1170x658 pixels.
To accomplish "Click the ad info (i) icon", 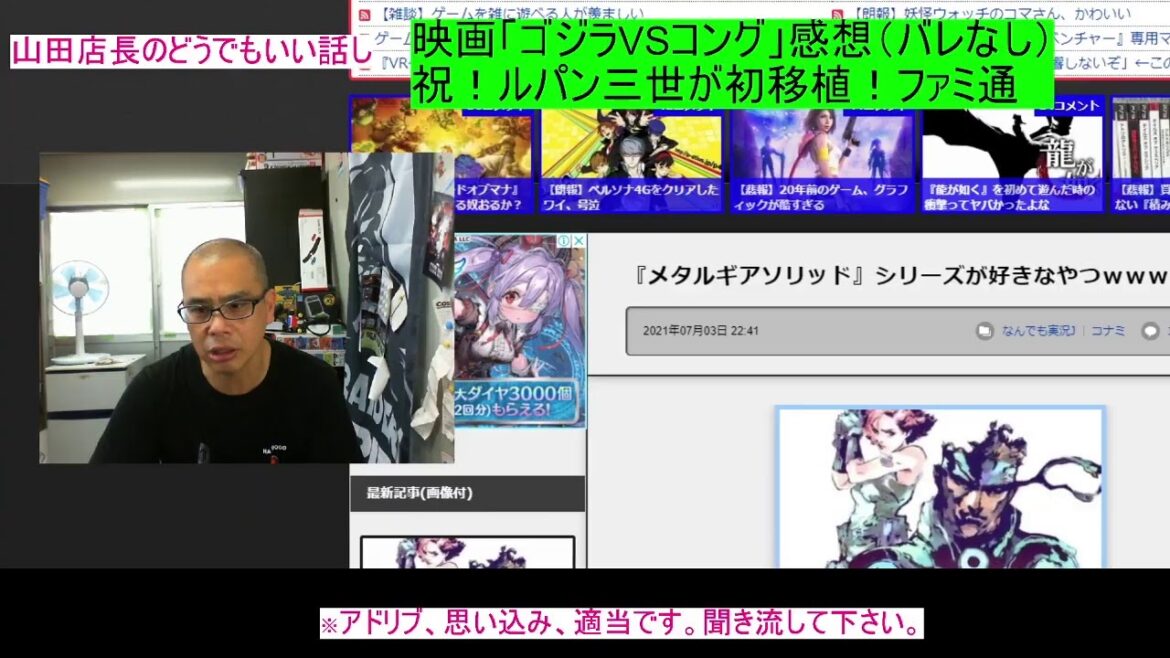I will (x=563, y=241).
